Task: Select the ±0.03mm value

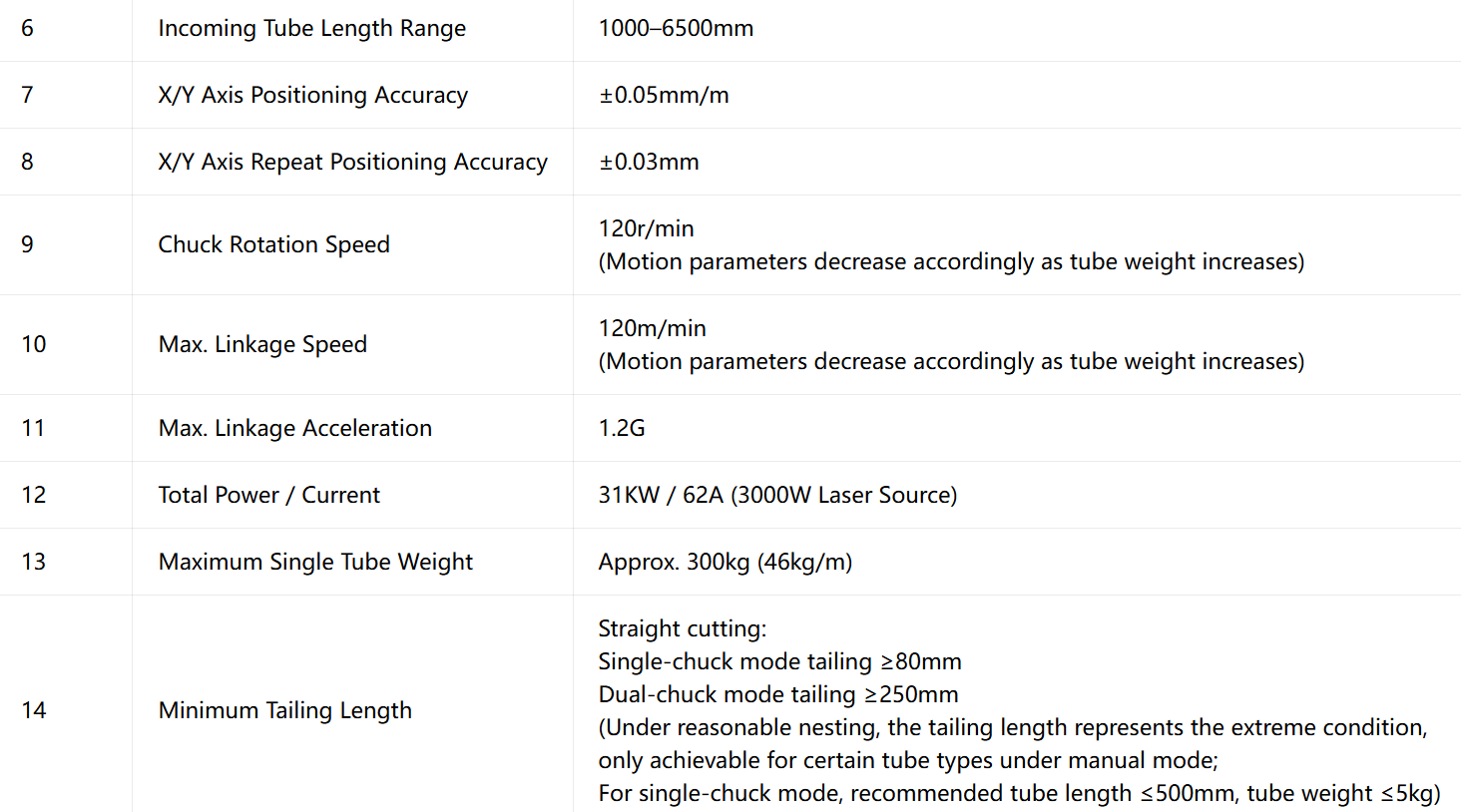Action: (649, 162)
